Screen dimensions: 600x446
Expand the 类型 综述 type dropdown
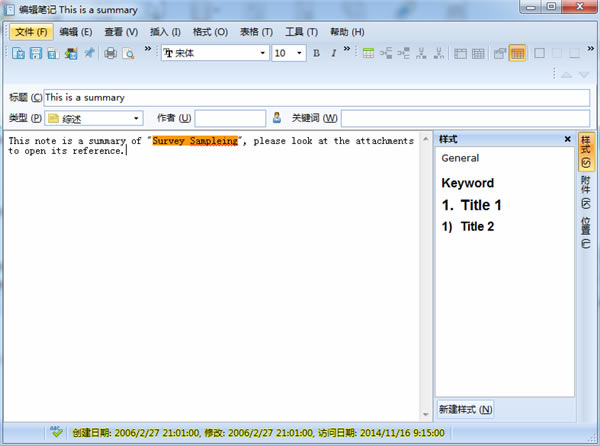coord(136,118)
